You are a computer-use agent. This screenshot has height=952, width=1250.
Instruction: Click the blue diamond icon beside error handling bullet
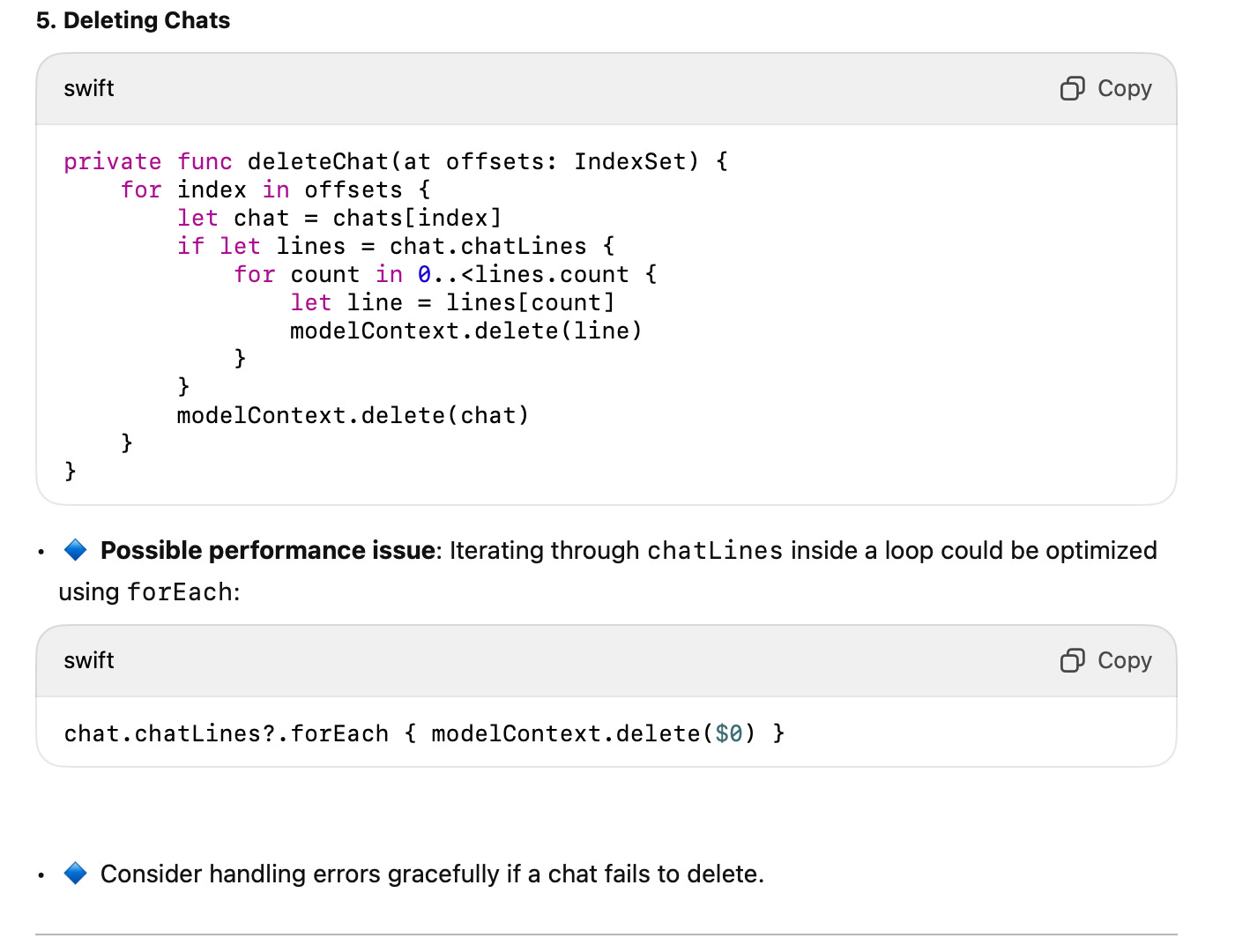coord(75,874)
